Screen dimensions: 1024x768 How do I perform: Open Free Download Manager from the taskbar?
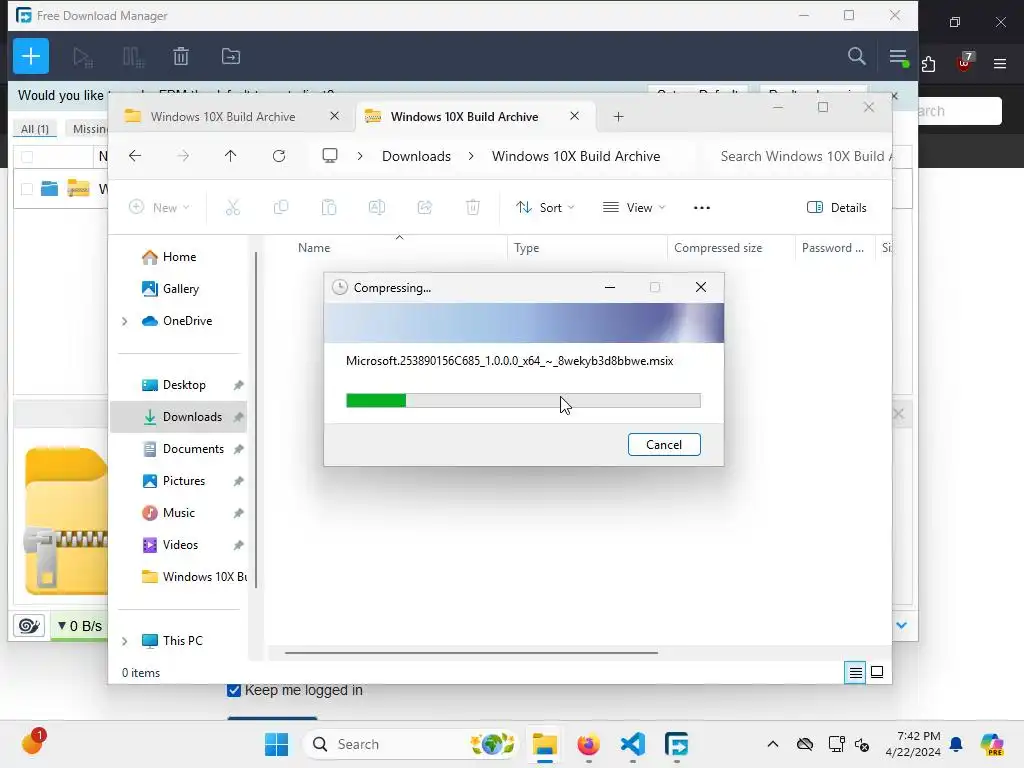pos(677,744)
